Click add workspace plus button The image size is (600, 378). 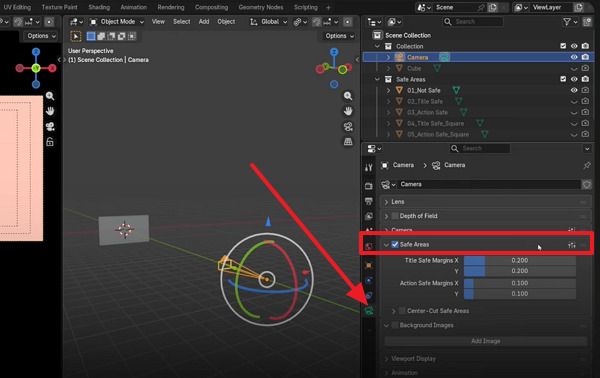(328, 7)
